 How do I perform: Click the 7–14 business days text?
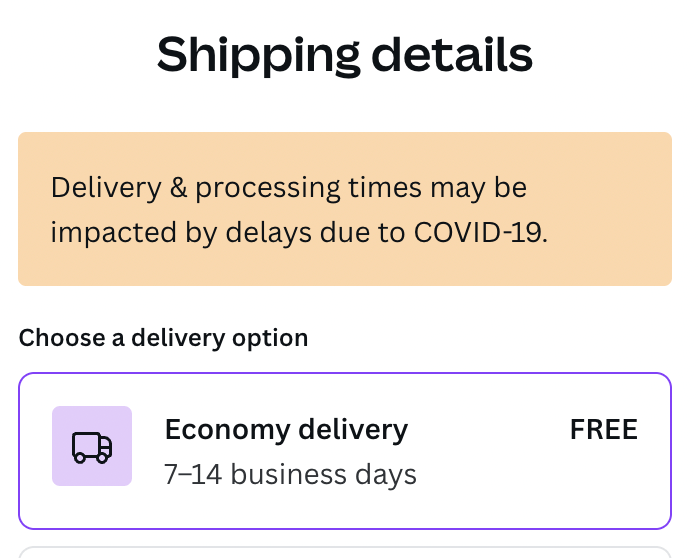point(290,474)
